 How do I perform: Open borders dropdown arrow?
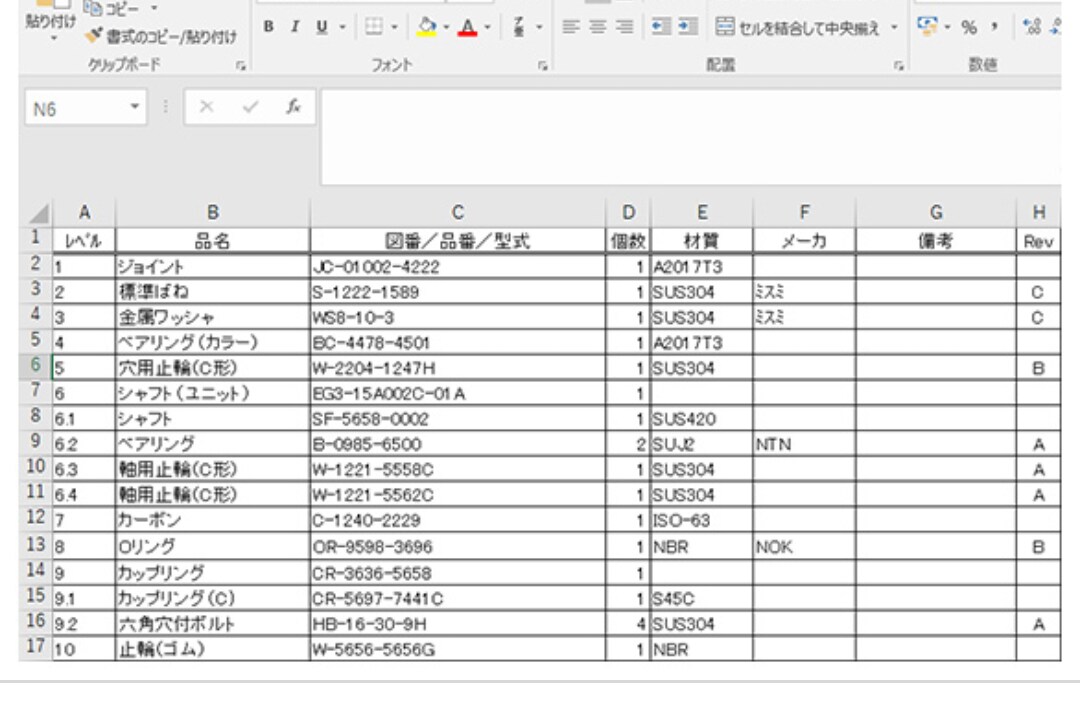click(394, 27)
